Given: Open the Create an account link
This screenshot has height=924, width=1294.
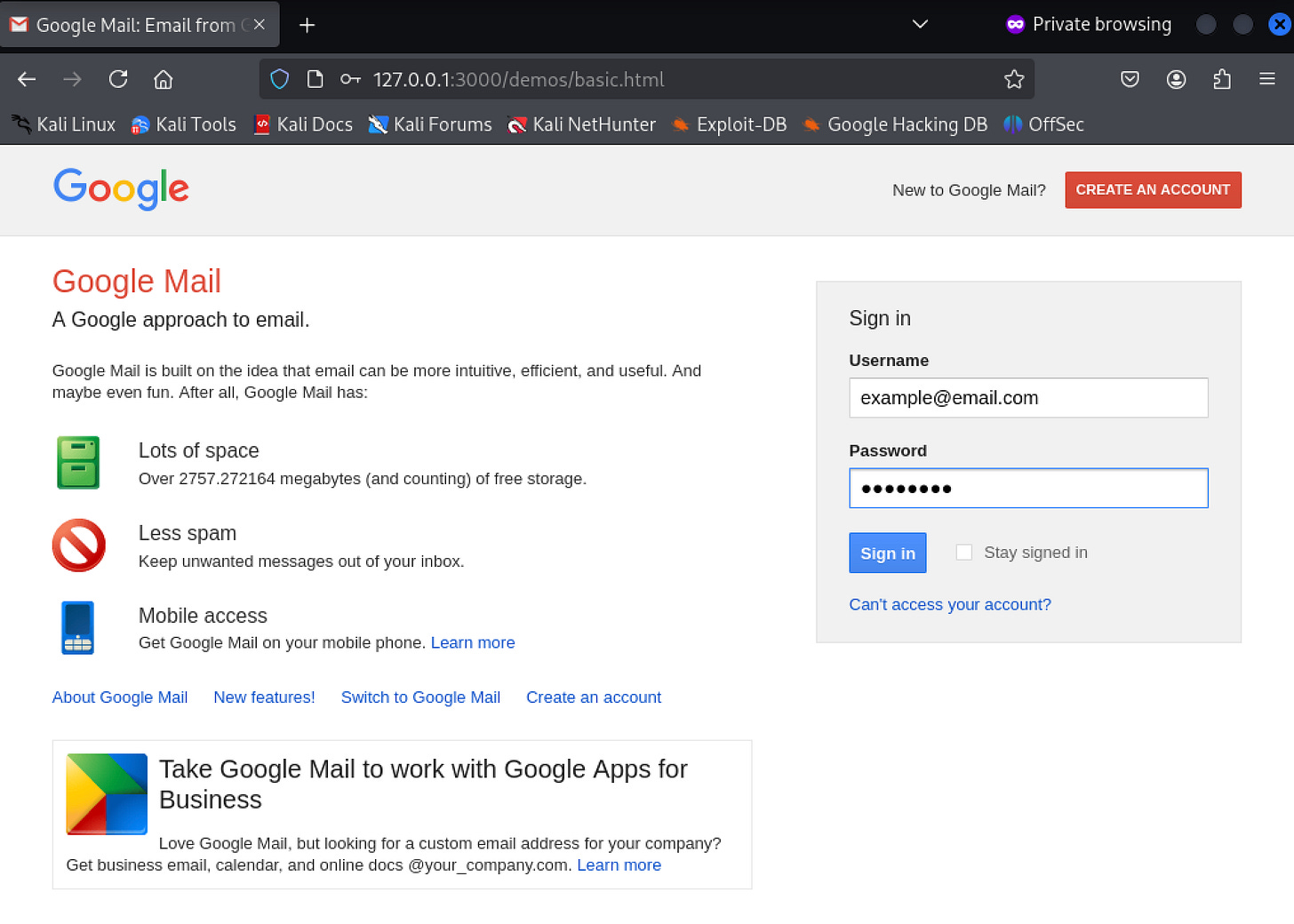Looking at the screenshot, I should click(x=594, y=697).
